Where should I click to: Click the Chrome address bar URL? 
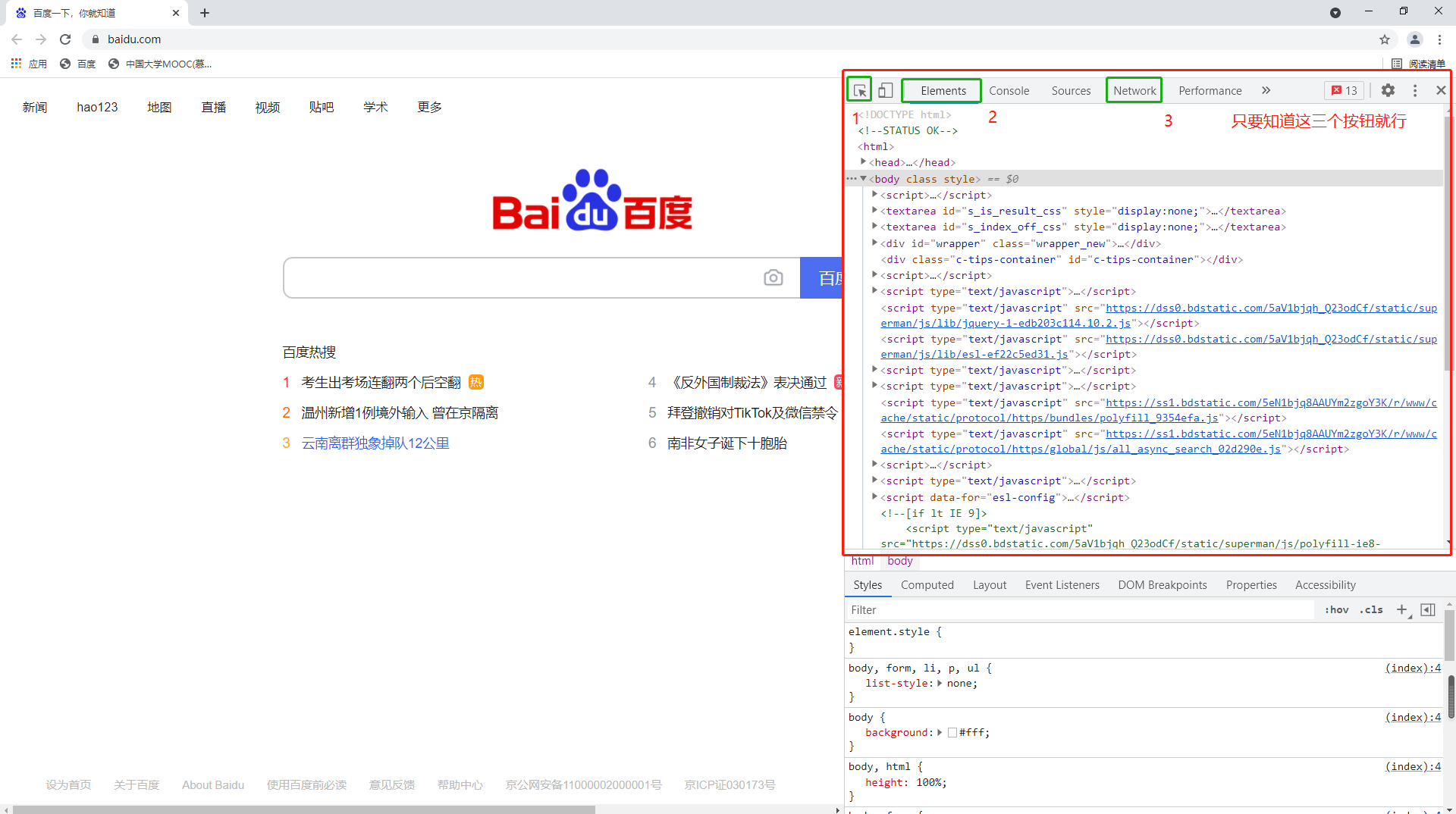click(x=134, y=39)
